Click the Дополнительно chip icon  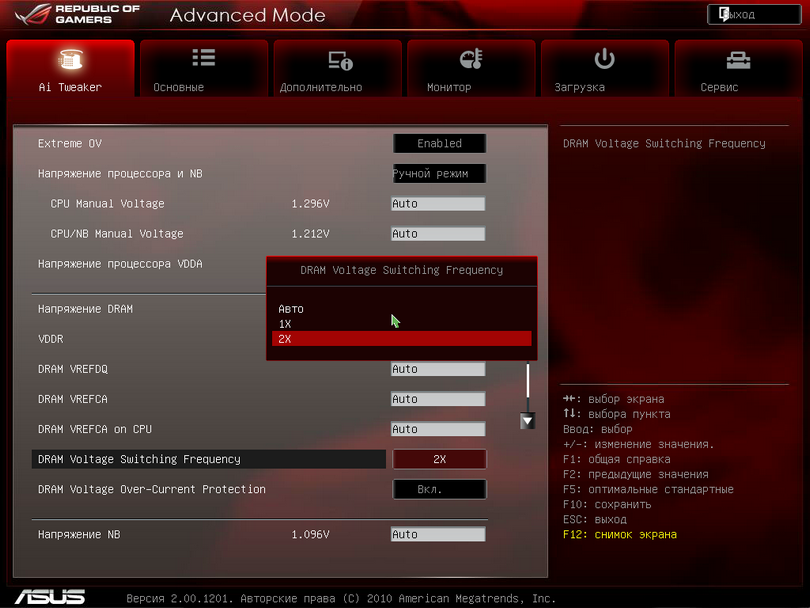340,61
